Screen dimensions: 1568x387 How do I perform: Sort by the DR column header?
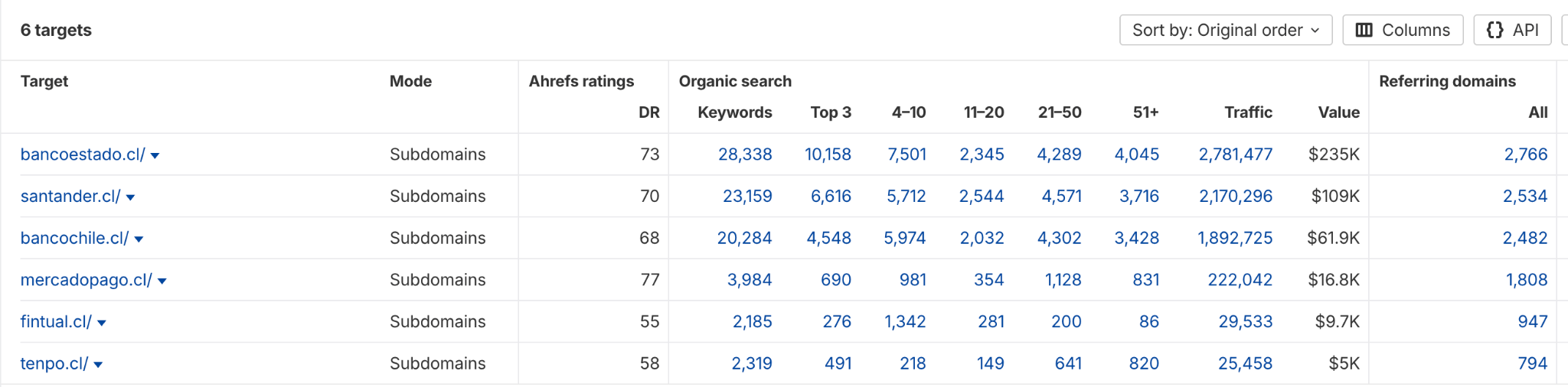[648, 112]
